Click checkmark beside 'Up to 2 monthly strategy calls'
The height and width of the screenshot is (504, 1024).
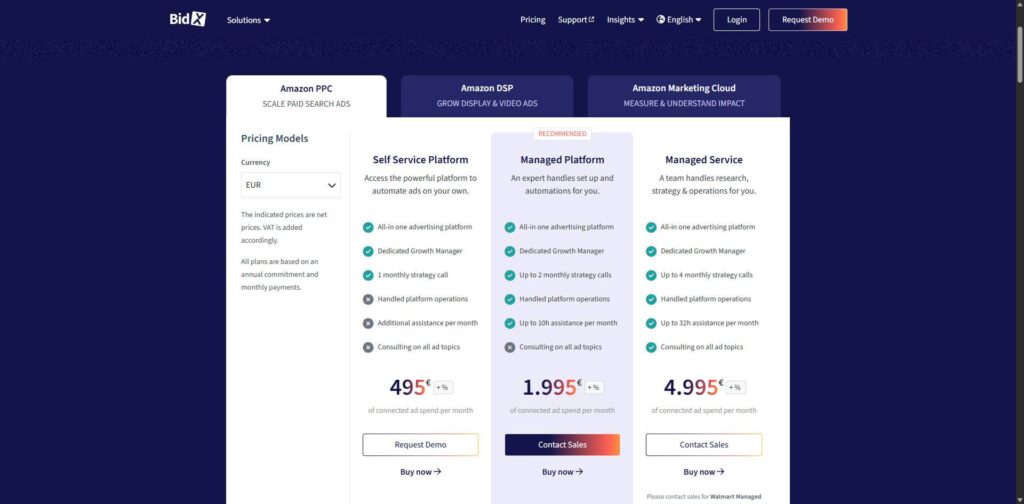point(510,276)
